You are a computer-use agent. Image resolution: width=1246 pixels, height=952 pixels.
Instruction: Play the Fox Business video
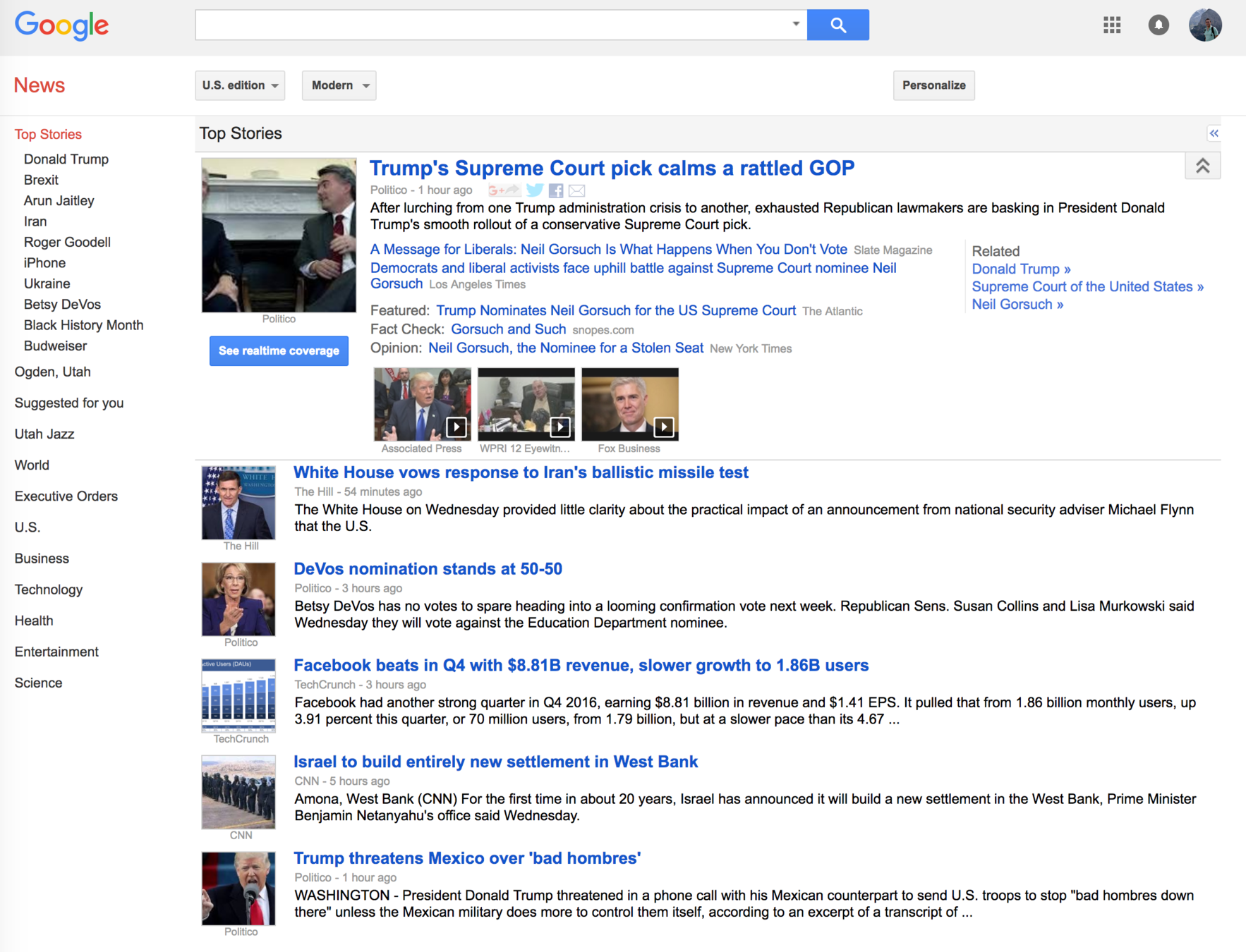click(629, 404)
